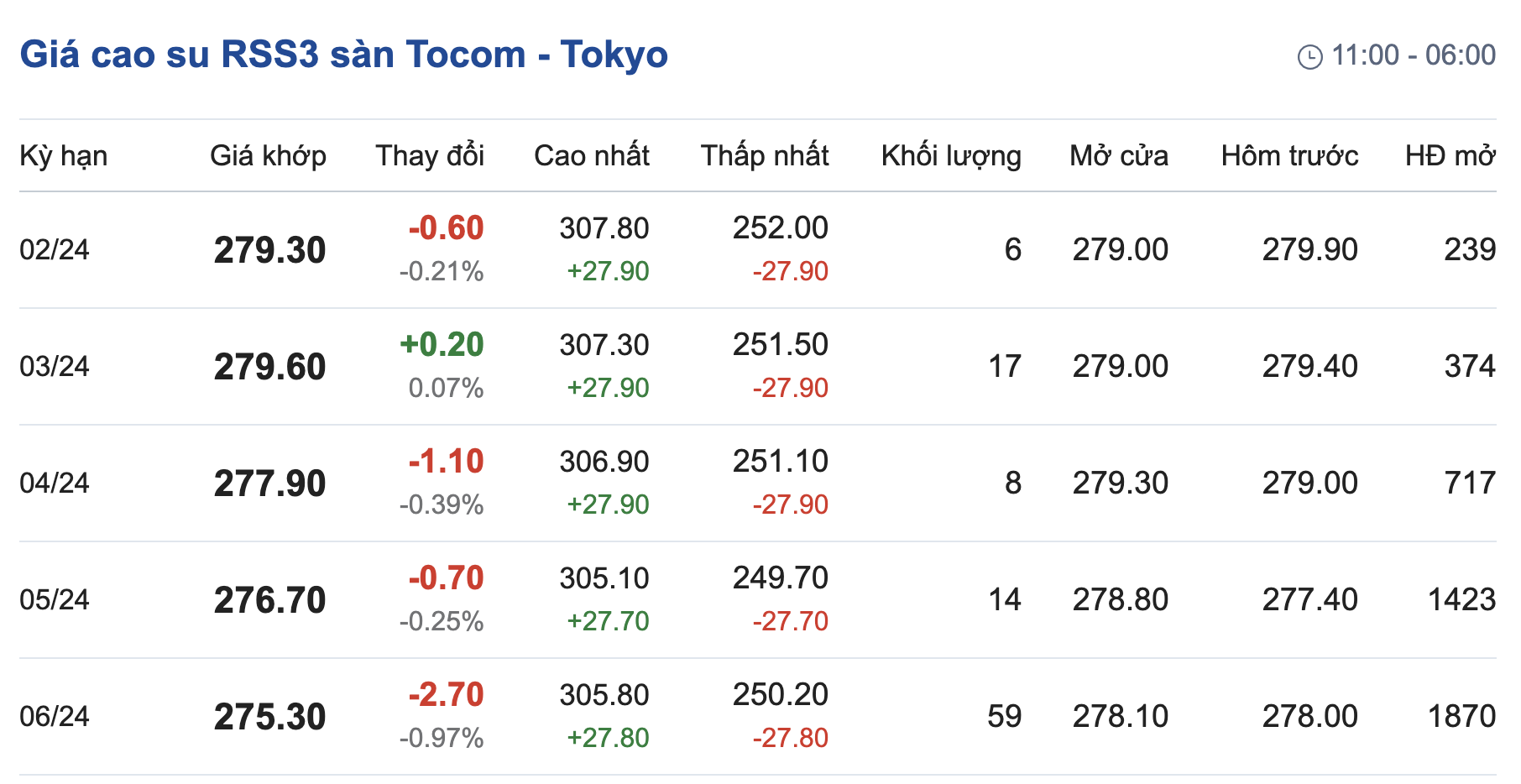
Task: Click the 05/24 contract term cell
Action: click(55, 600)
